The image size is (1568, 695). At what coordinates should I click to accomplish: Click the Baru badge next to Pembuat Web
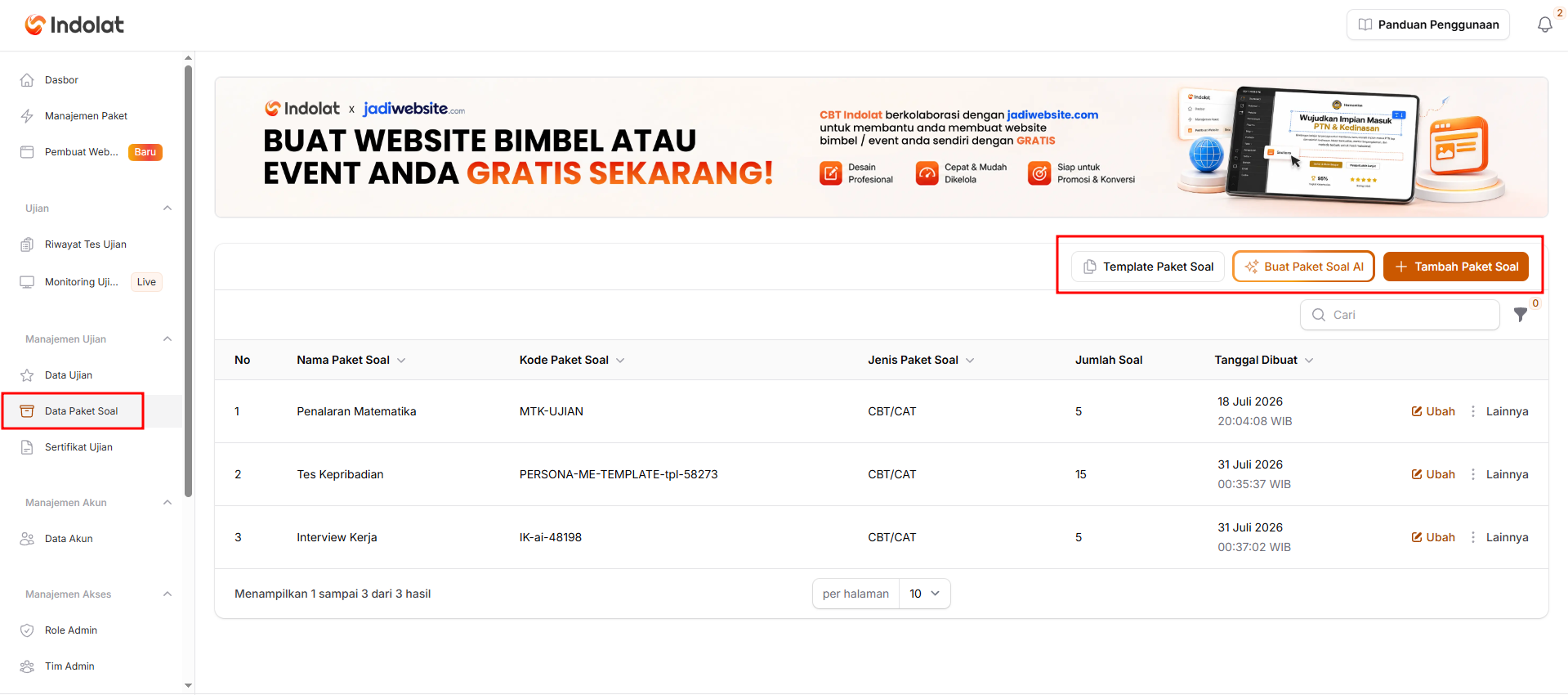pos(145,152)
